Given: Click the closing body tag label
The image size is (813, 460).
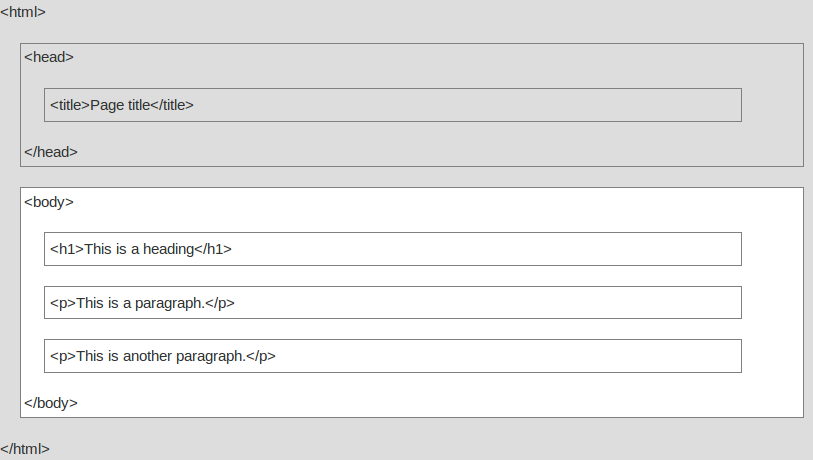Looking at the screenshot, I should pyautogui.click(x=51, y=403).
